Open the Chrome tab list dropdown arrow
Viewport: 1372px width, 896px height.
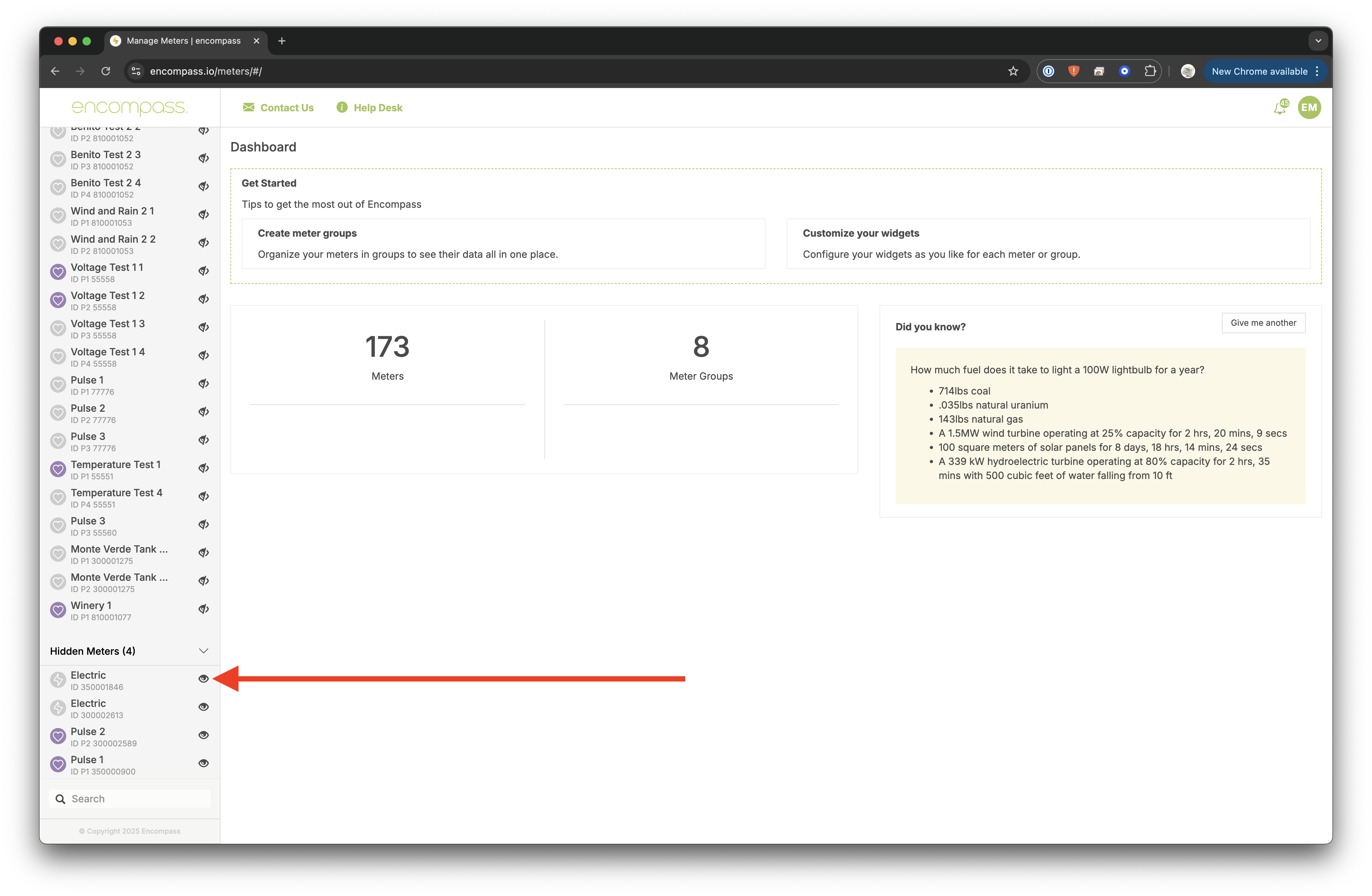pos(1318,41)
